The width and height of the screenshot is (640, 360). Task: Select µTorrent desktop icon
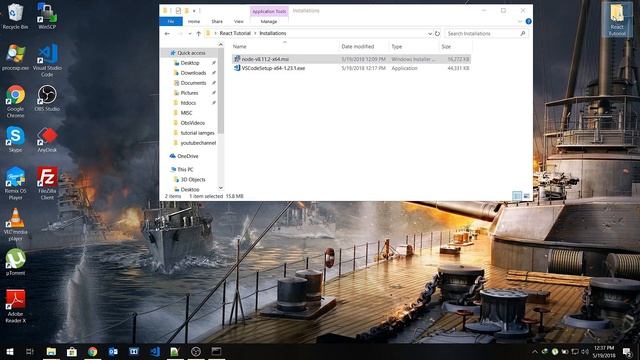click(x=15, y=262)
